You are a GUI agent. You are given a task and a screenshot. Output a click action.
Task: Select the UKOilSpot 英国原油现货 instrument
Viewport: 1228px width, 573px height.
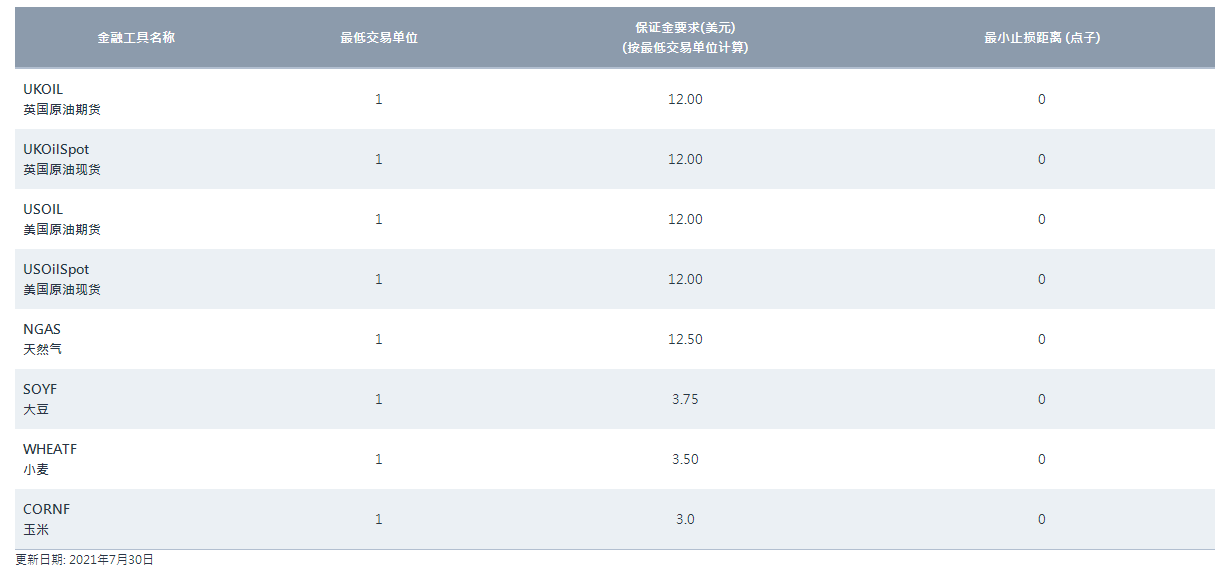tap(61, 159)
